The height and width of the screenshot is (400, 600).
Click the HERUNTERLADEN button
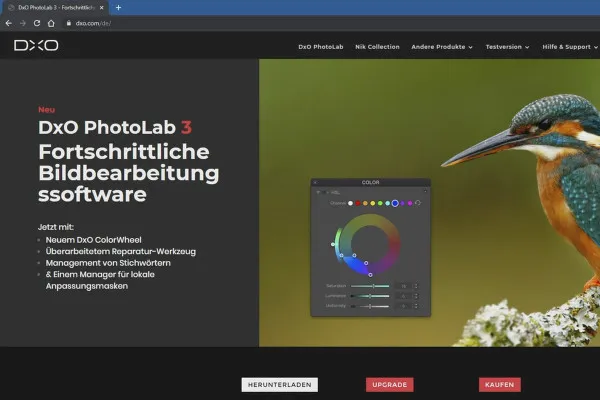(280, 385)
